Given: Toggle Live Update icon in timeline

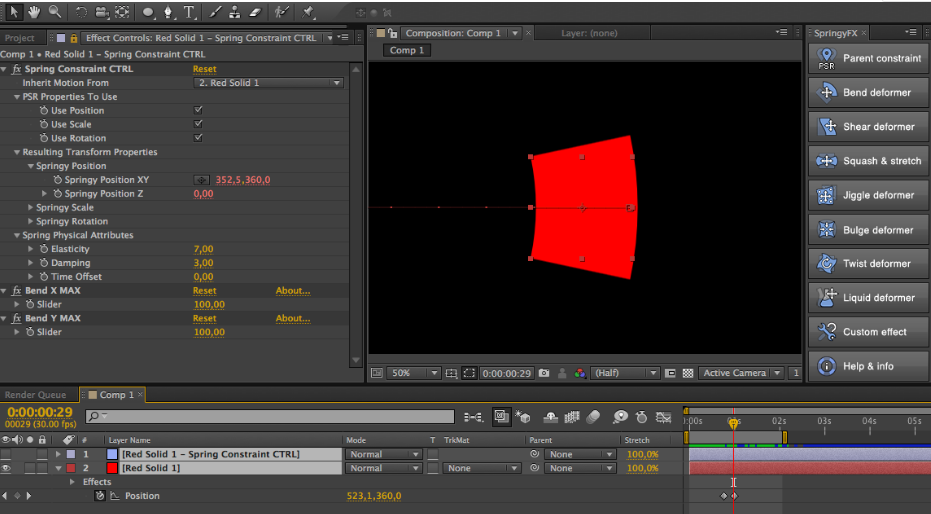Looking at the screenshot, I should tap(501, 417).
